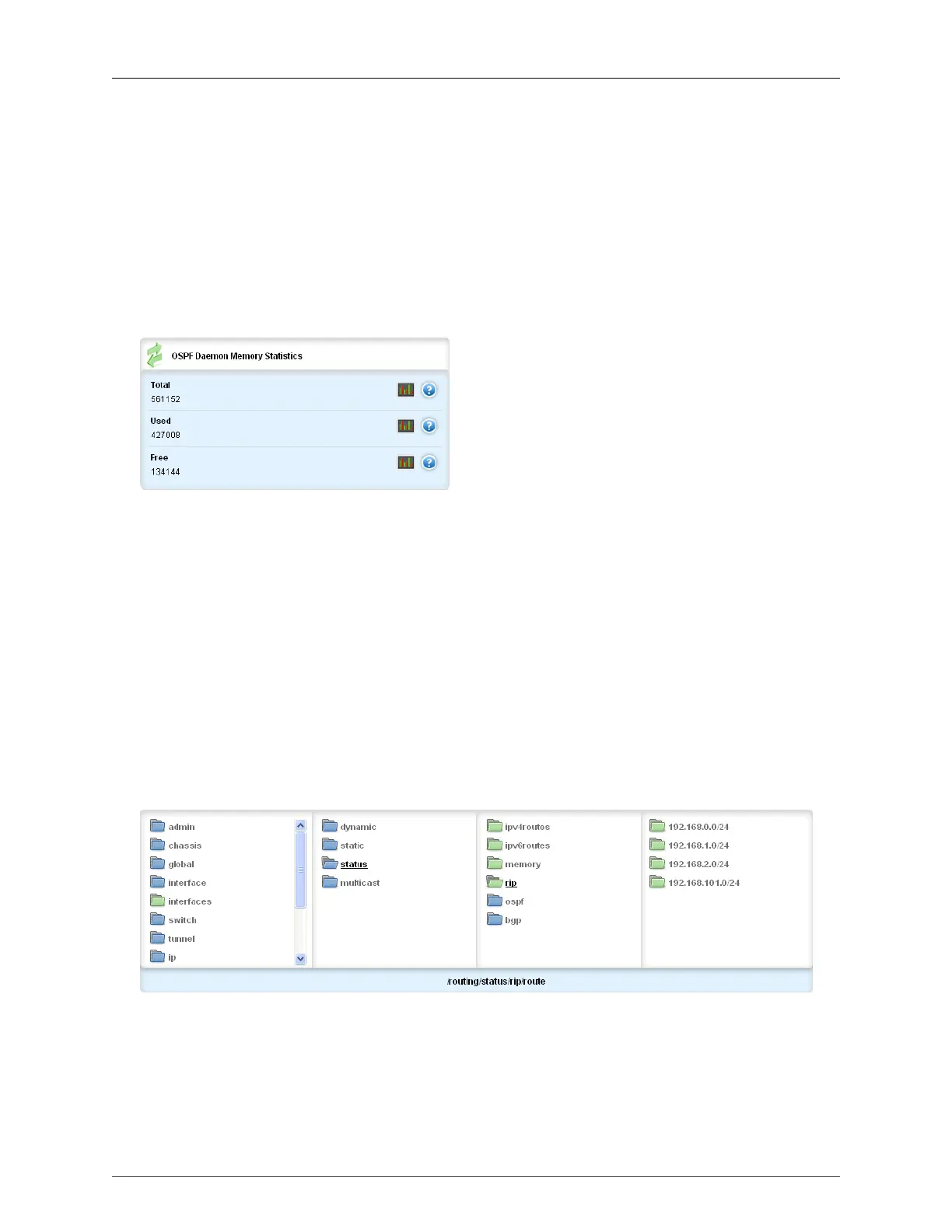Click the scroll up arrow in first column

[301, 825]
